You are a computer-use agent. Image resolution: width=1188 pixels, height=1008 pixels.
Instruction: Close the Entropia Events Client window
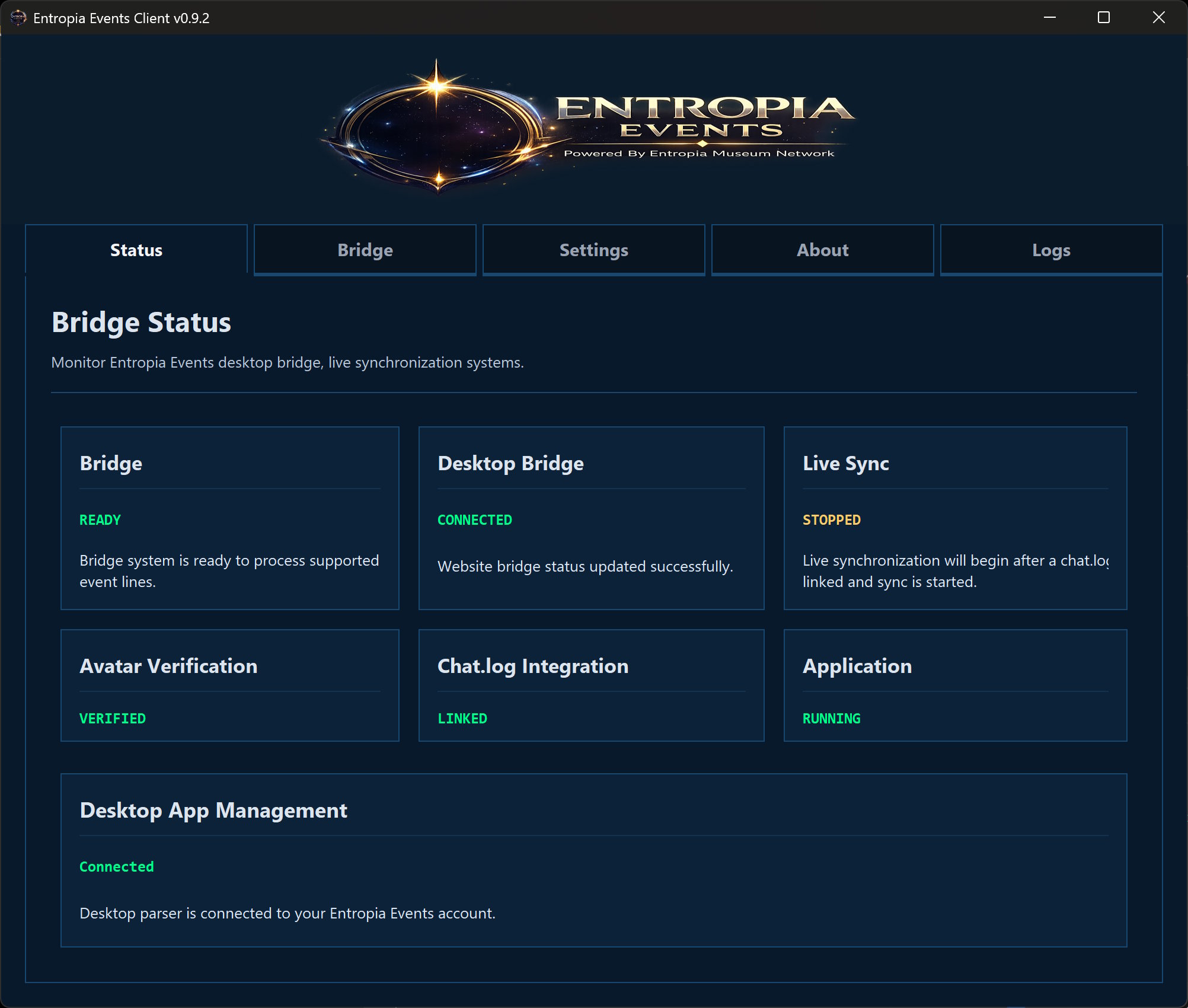pyautogui.click(x=1159, y=17)
